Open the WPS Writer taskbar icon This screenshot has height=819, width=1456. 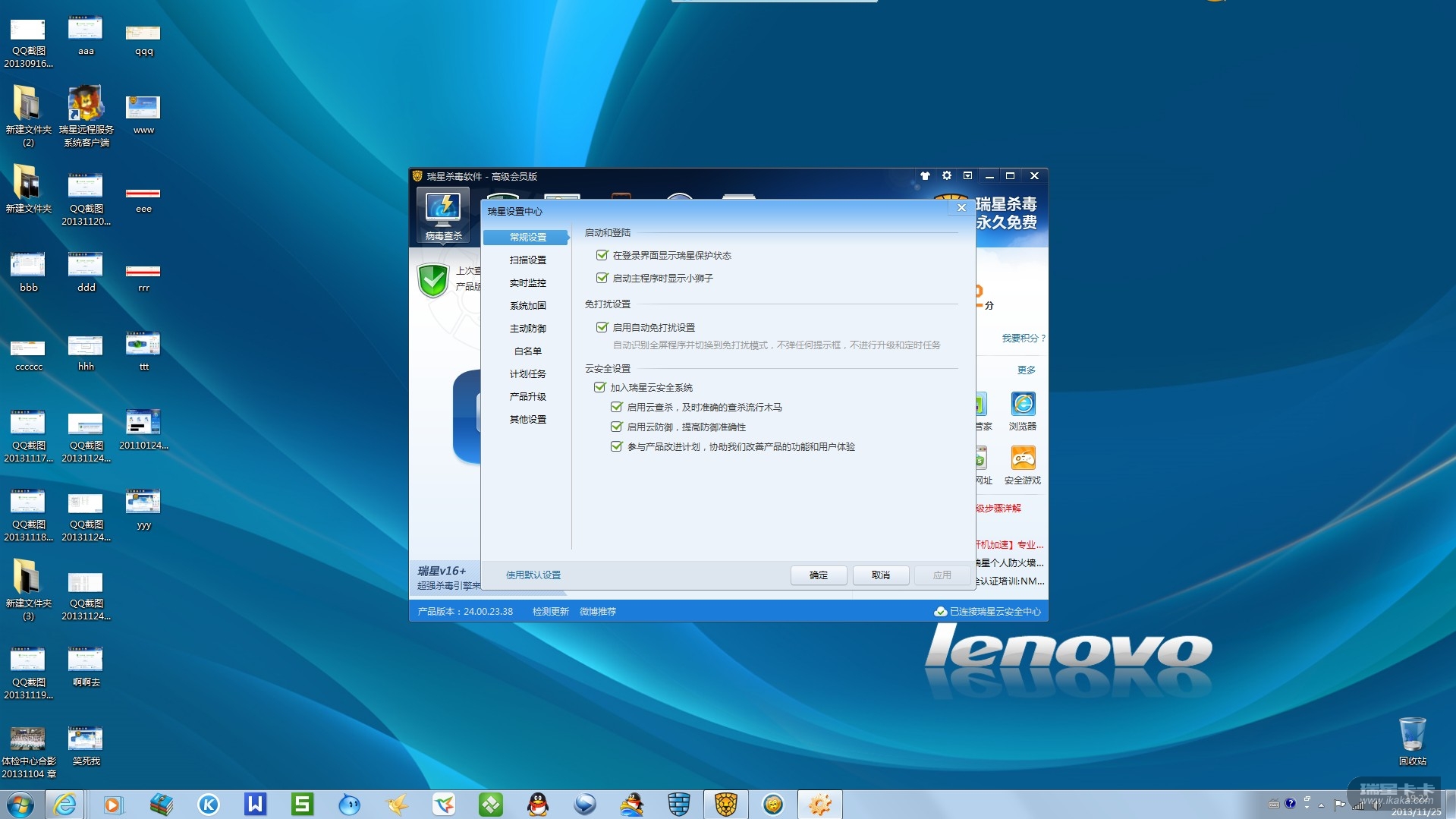255,804
